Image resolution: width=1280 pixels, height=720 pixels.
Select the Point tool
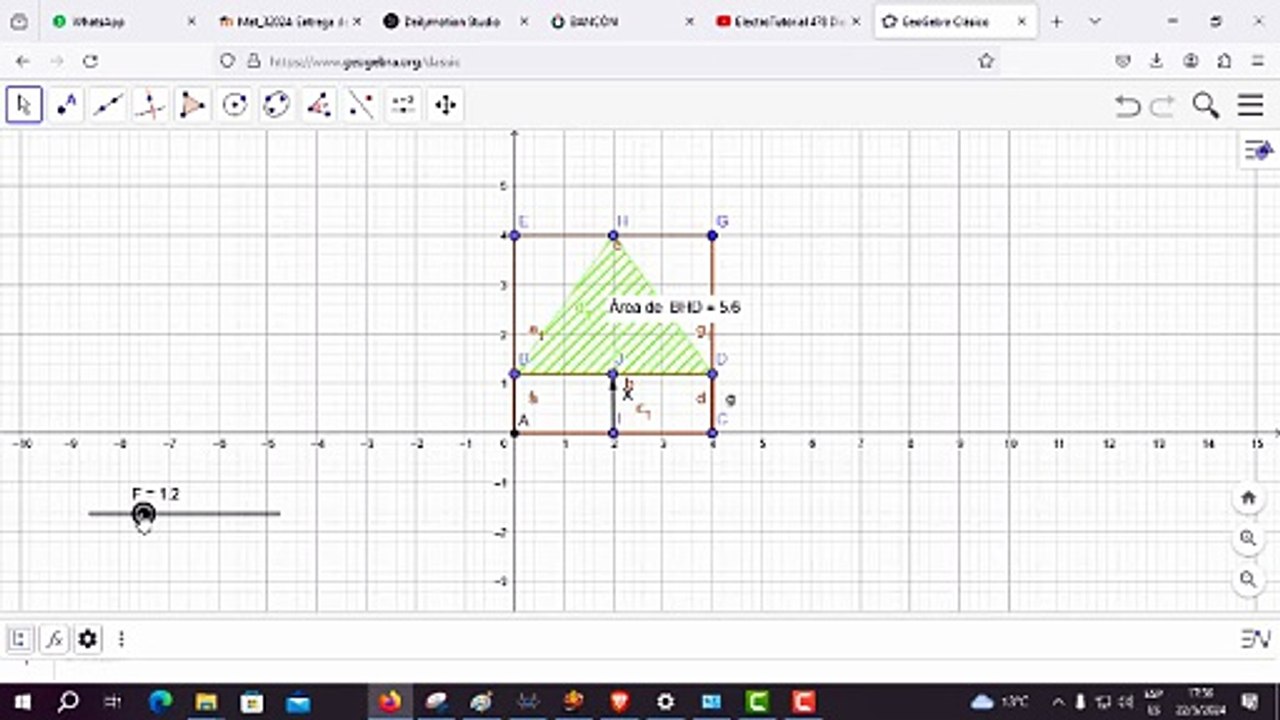[67, 105]
